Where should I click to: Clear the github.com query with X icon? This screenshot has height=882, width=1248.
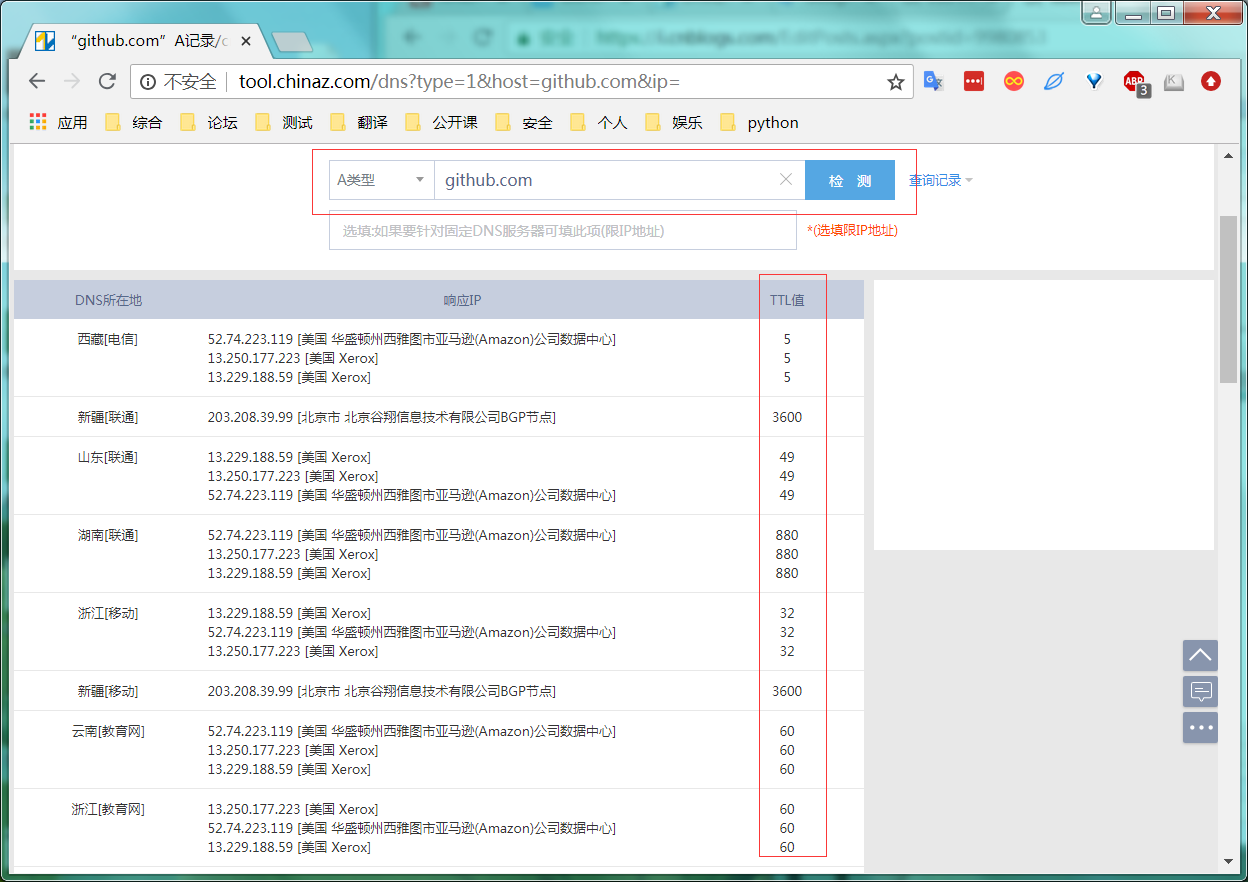tap(786, 180)
